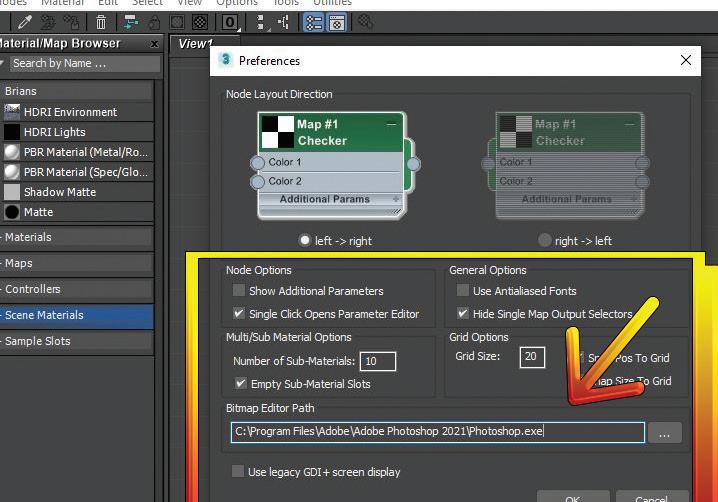Click the HDRI Environment thumbnail icon
The height and width of the screenshot is (502, 718).
pyautogui.click(x=12, y=112)
